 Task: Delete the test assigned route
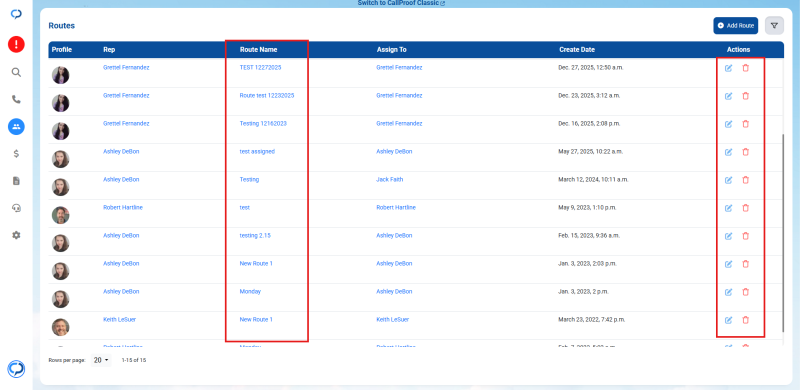745,152
